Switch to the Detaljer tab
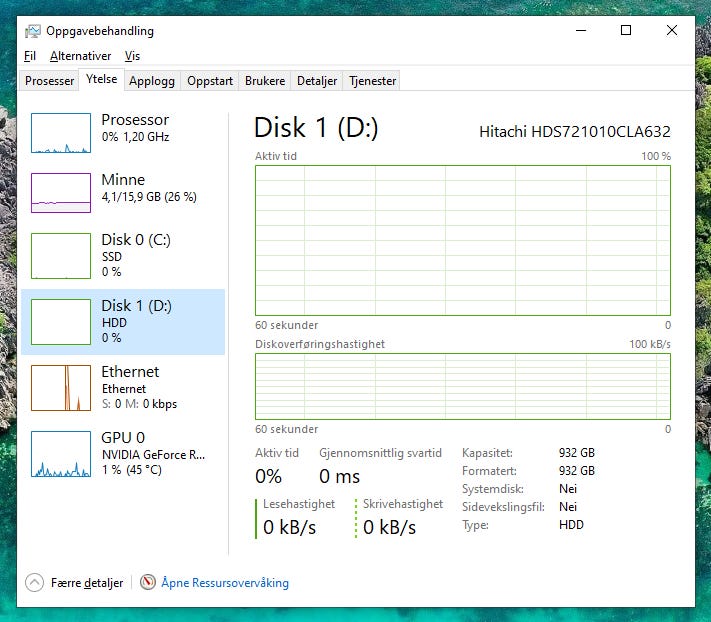Image resolution: width=711 pixels, height=622 pixels. (x=317, y=81)
